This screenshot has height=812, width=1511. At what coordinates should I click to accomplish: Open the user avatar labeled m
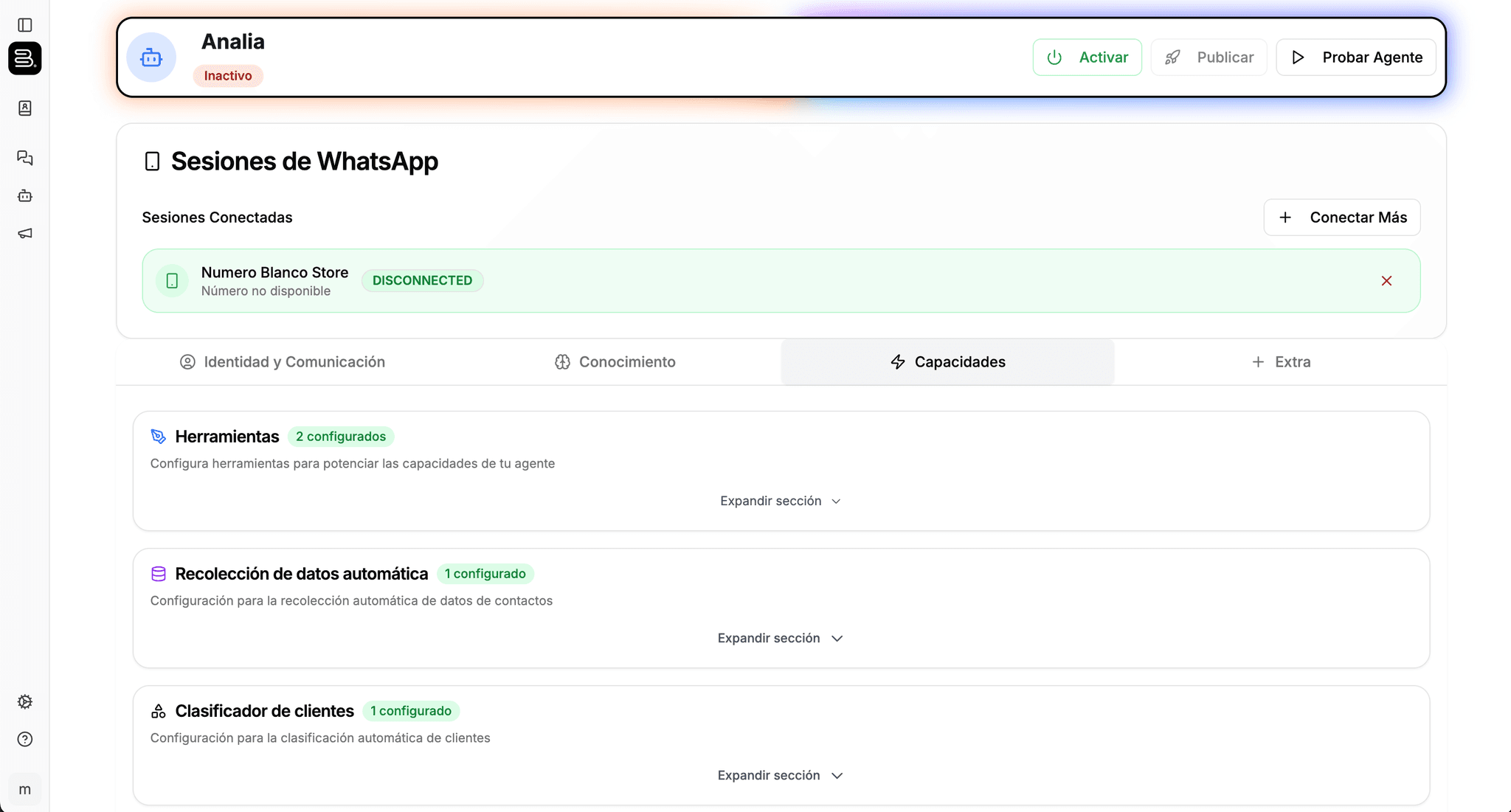[25, 790]
